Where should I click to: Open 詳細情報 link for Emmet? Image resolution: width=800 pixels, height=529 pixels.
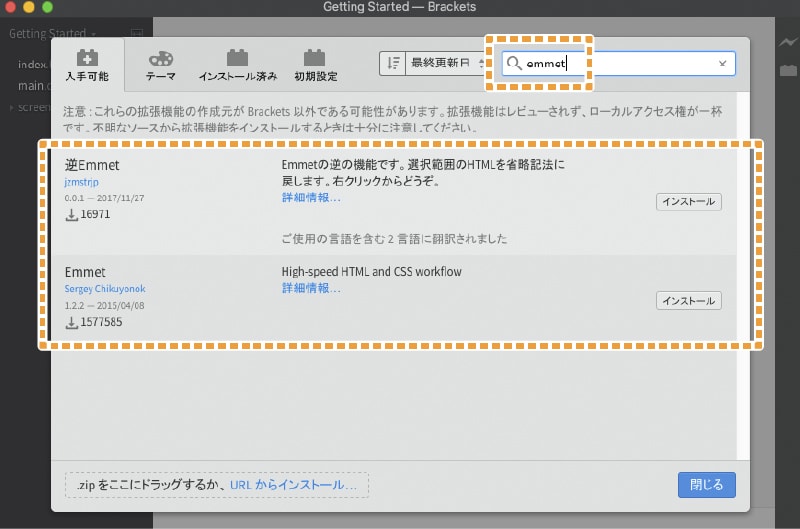click(x=311, y=288)
